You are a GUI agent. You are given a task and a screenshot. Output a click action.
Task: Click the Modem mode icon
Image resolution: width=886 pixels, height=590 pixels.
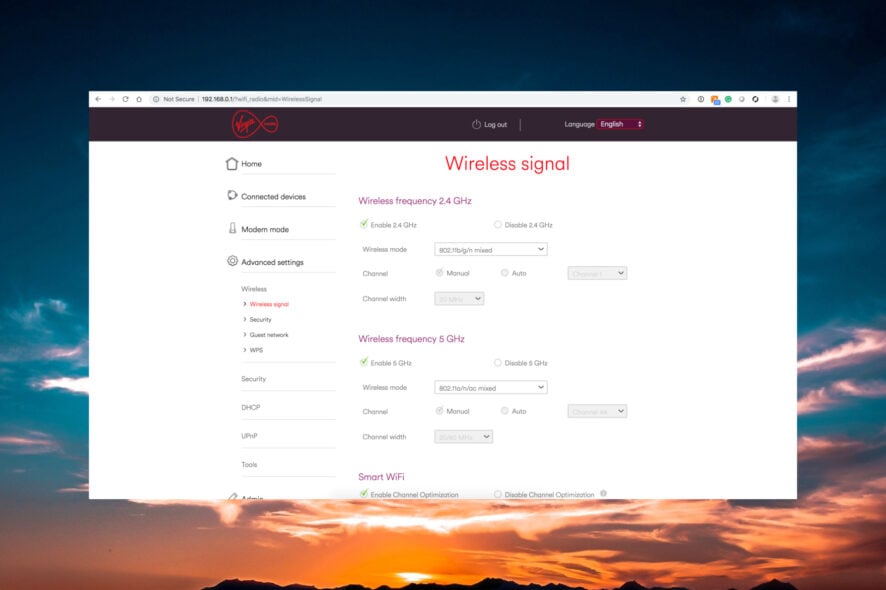click(x=231, y=228)
